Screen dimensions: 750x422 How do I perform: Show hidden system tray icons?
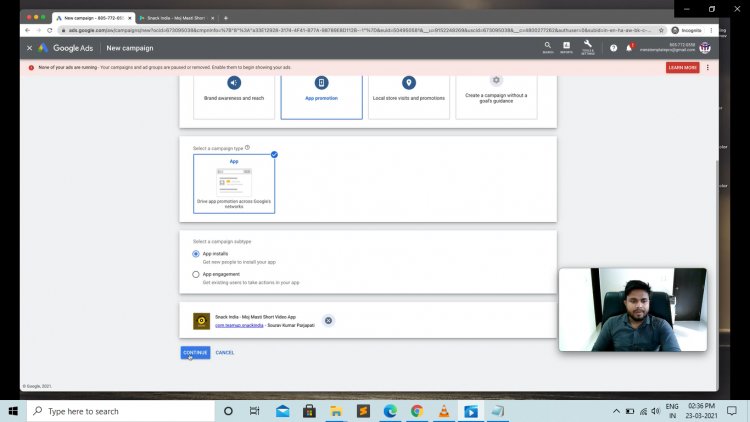615,411
